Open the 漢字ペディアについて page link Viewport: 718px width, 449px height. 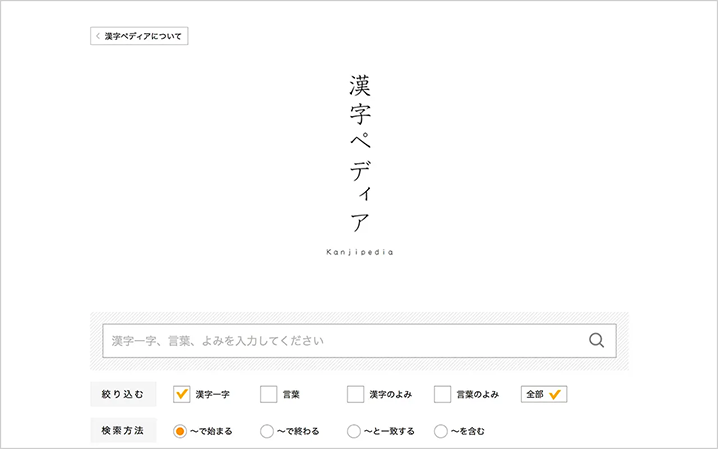(143, 36)
